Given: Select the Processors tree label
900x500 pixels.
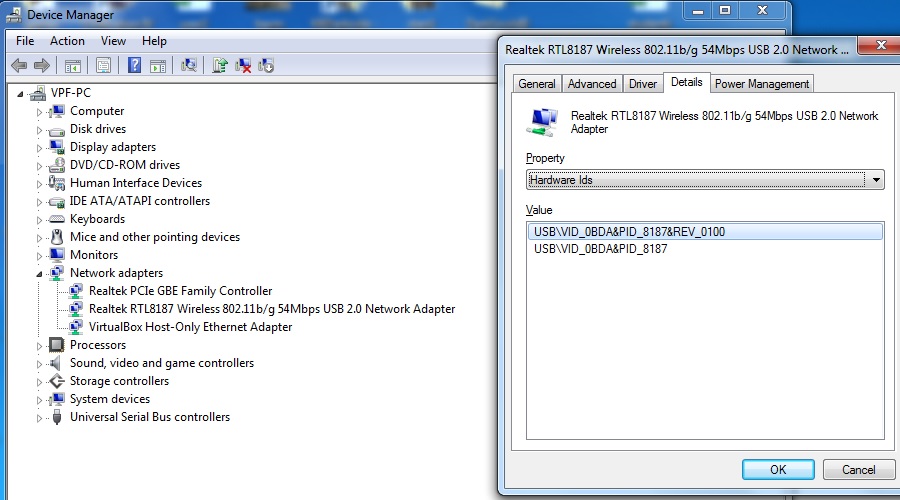Looking at the screenshot, I should 98,345.
